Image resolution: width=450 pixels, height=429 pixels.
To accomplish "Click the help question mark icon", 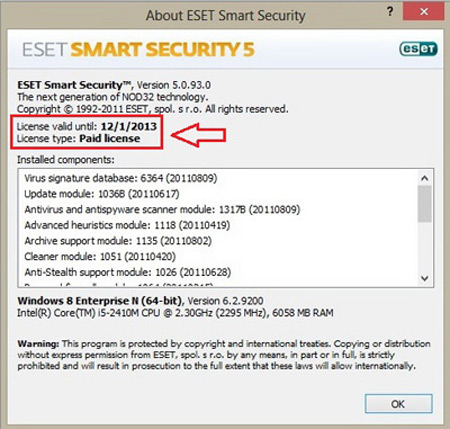I will [x=390, y=12].
